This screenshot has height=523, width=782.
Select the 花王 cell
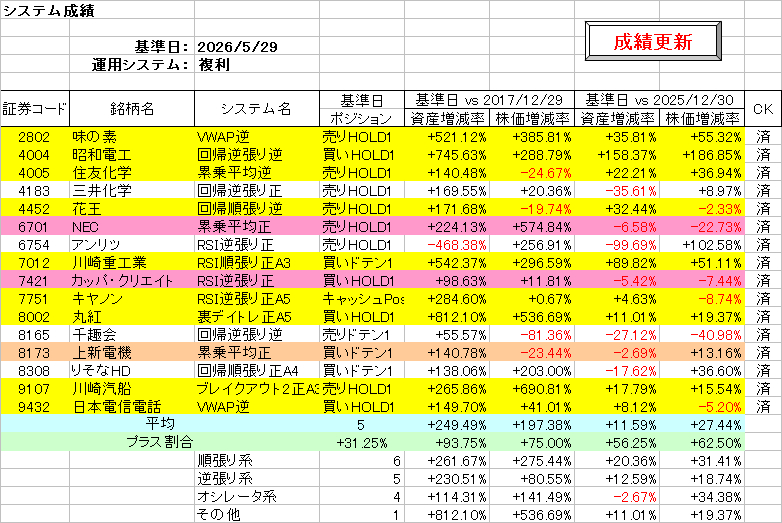132,209
